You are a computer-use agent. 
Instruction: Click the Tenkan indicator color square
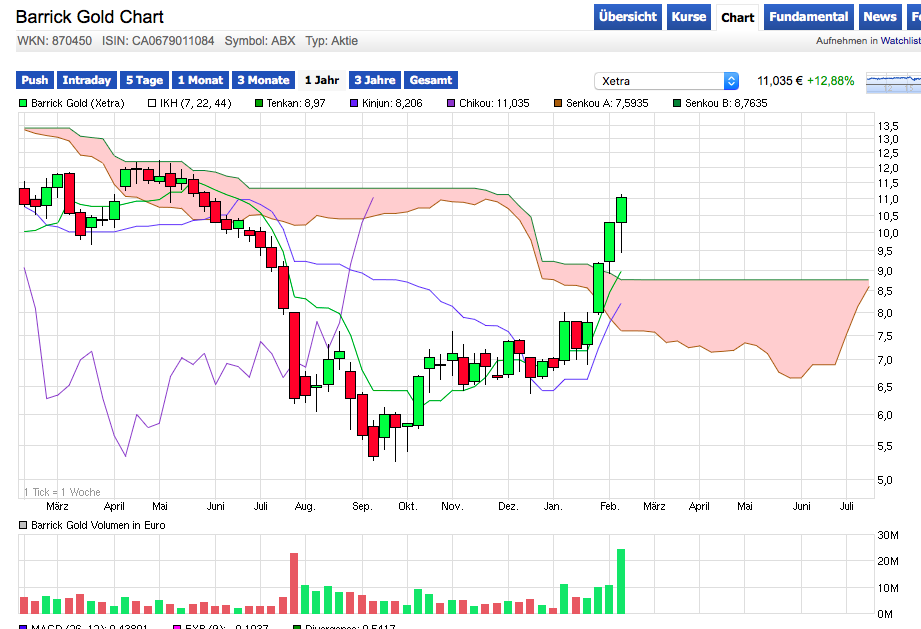coord(257,103)
